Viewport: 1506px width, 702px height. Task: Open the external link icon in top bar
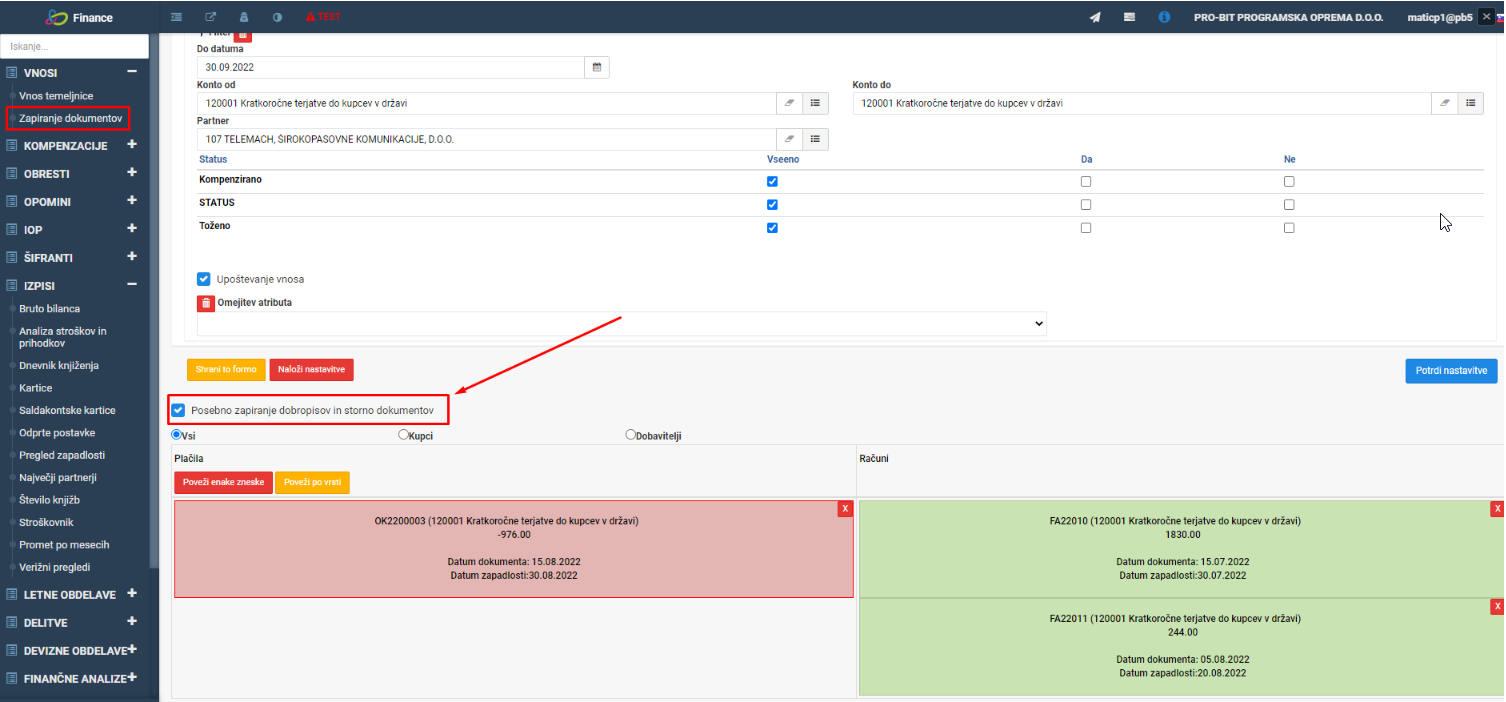210,17
